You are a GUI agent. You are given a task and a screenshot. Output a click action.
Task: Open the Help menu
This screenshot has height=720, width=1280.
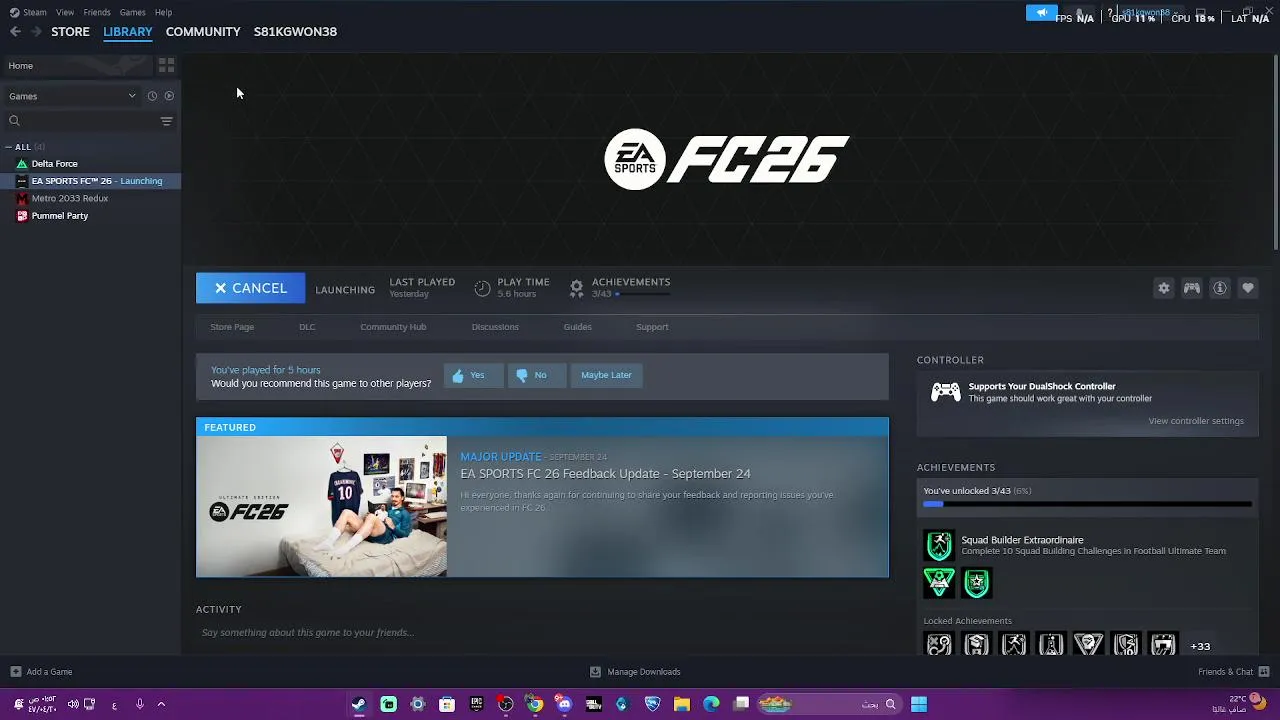[x=163, y=12]
